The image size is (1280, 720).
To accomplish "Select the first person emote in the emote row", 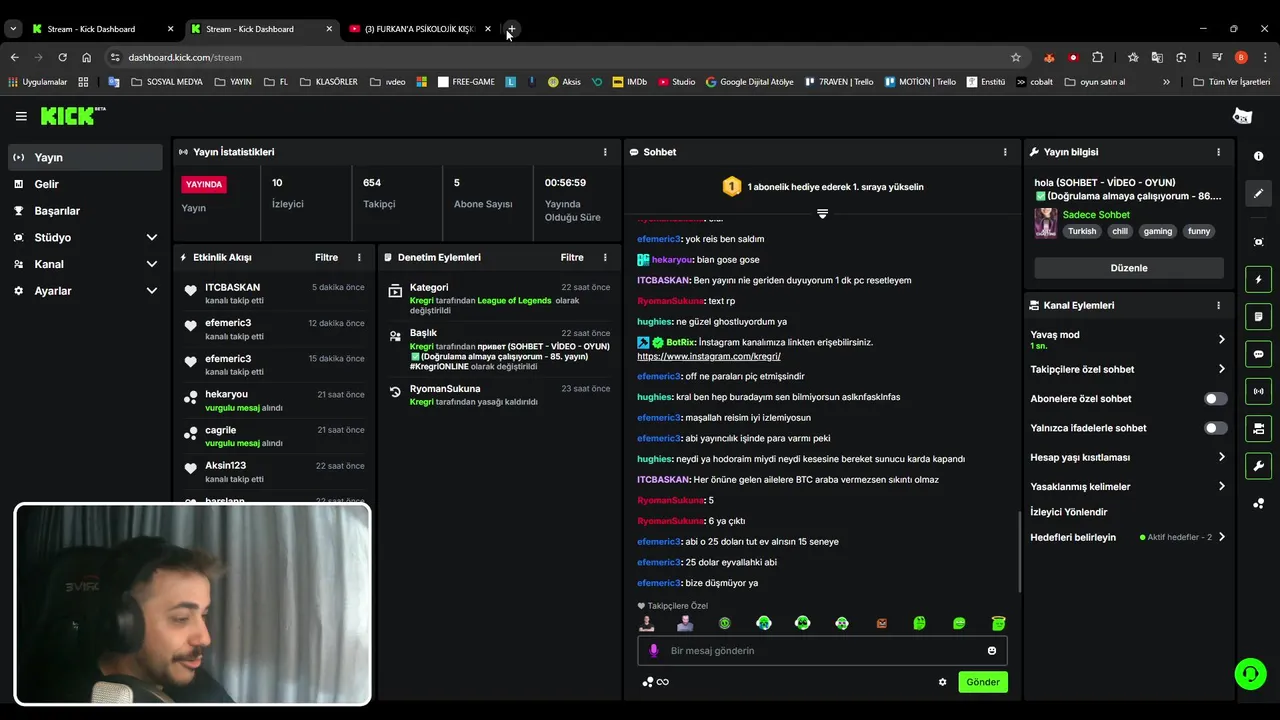I will pyautogui.click(x=647, y=623).
